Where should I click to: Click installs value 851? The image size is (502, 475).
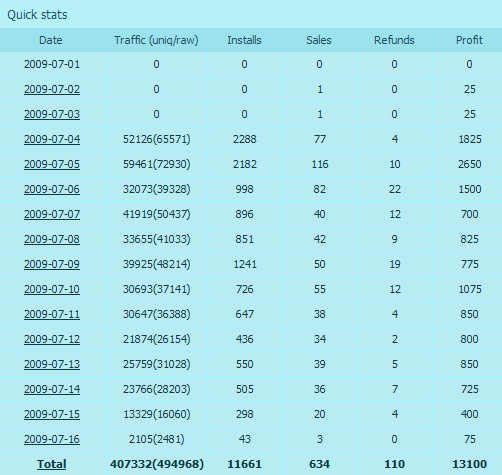pyautogui.click(x=244, y=239)
